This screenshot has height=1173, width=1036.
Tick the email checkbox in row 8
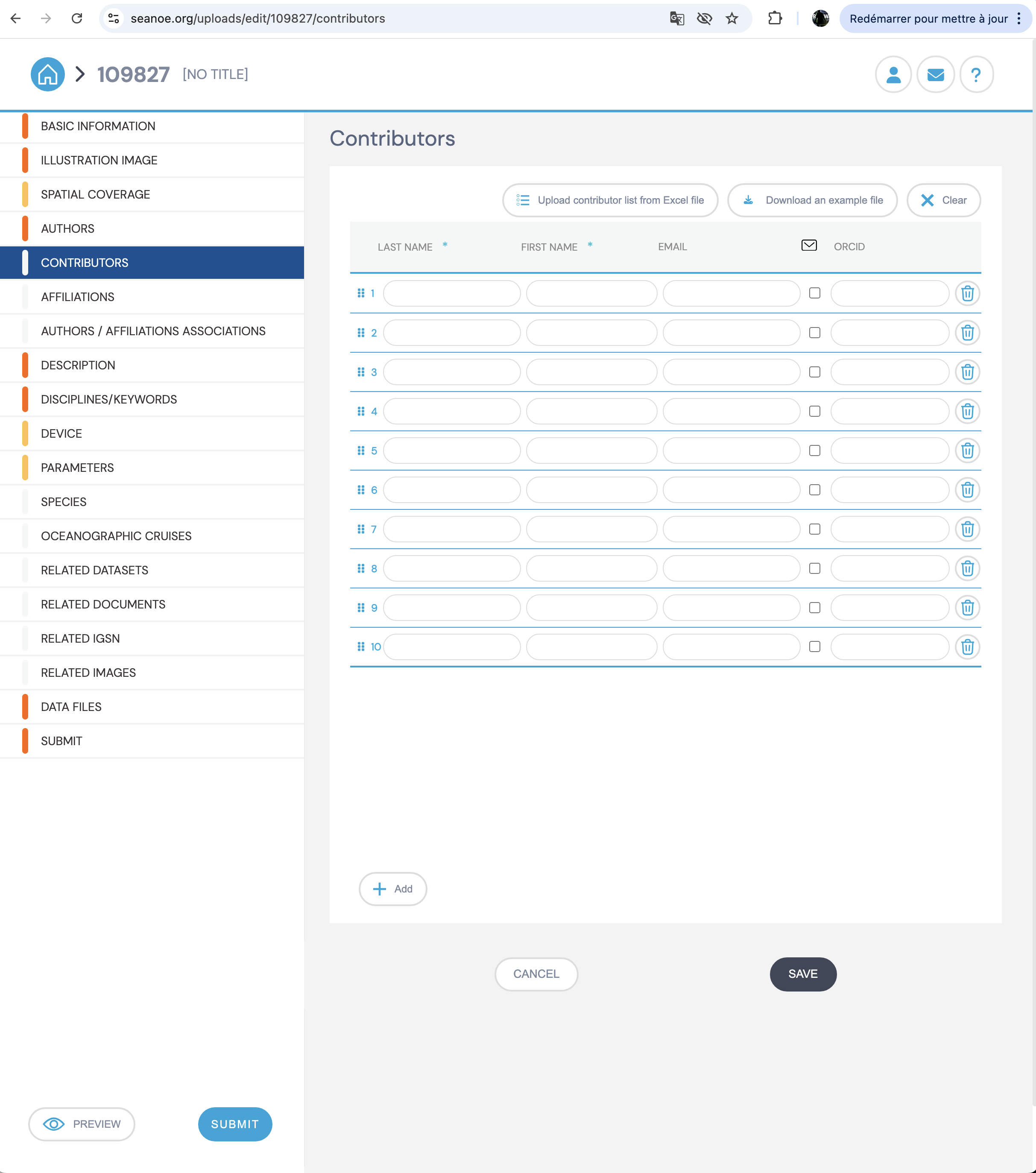point(814,568)
